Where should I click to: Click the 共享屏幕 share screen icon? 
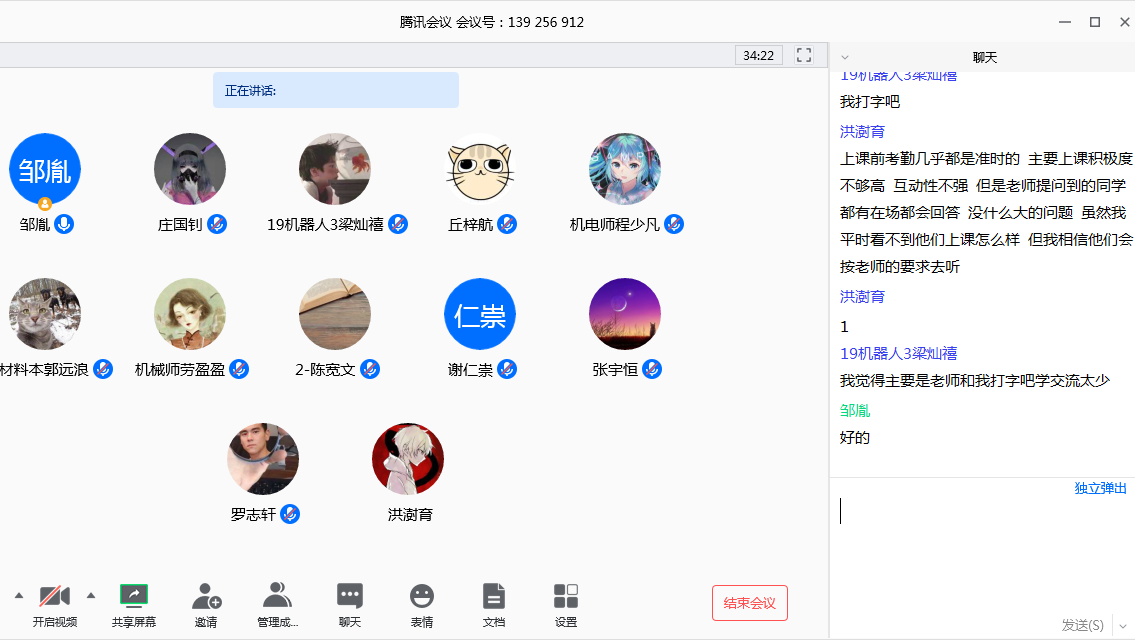(133, 597)
